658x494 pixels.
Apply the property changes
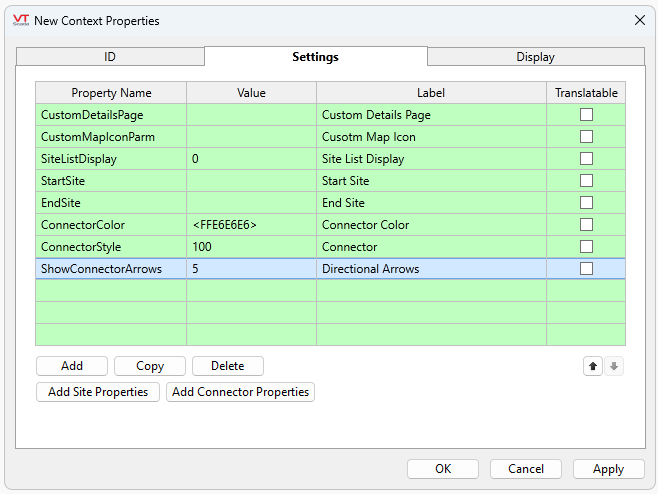[x=608, y=469]
